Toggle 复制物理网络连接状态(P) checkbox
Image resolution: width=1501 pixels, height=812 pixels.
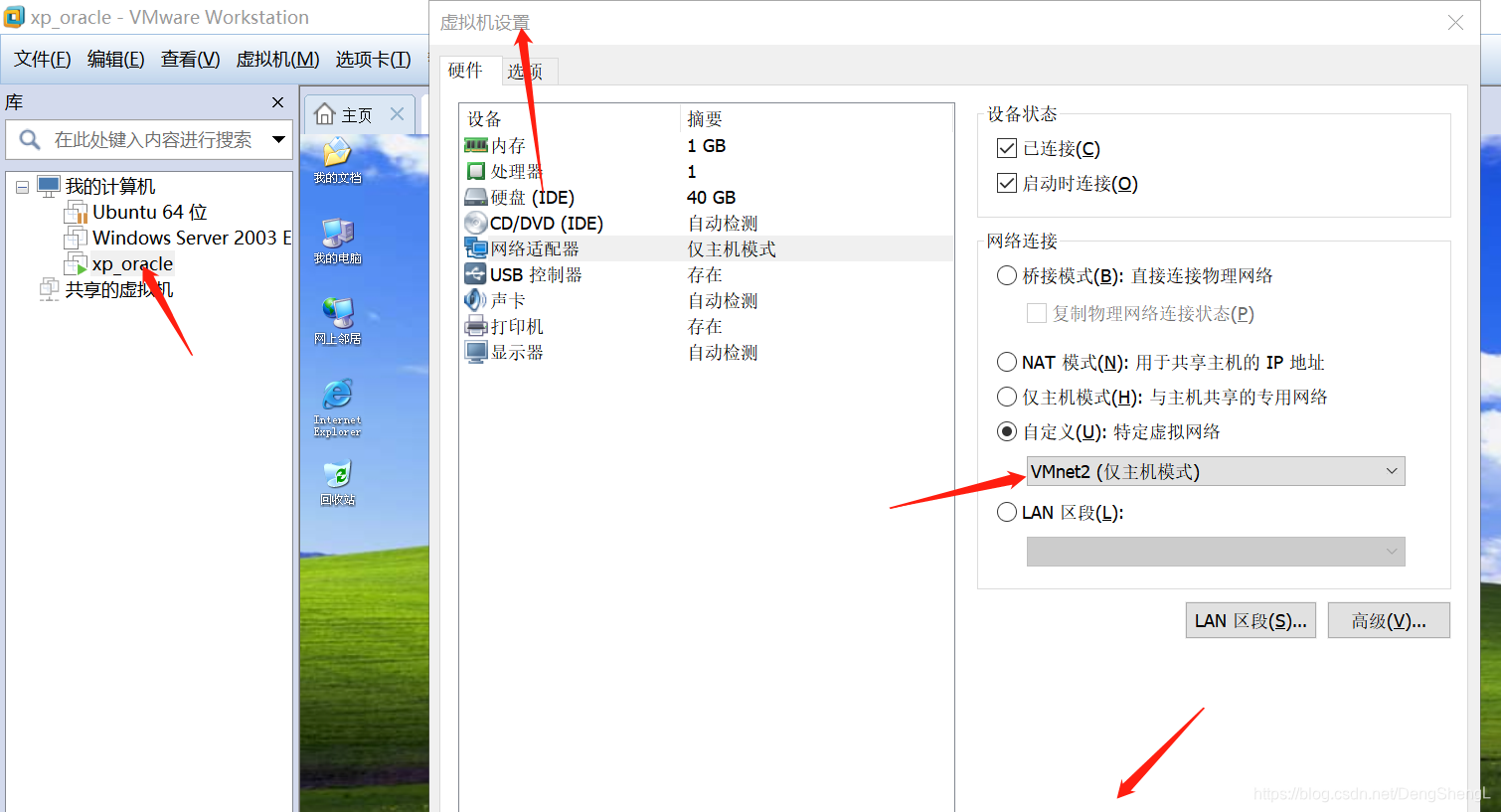coord(1037,313)
